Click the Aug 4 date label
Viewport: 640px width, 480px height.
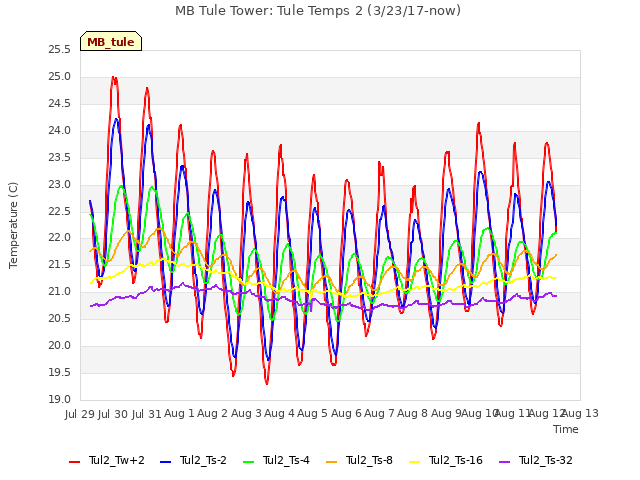pyautogui.click(x=279, y=414)
